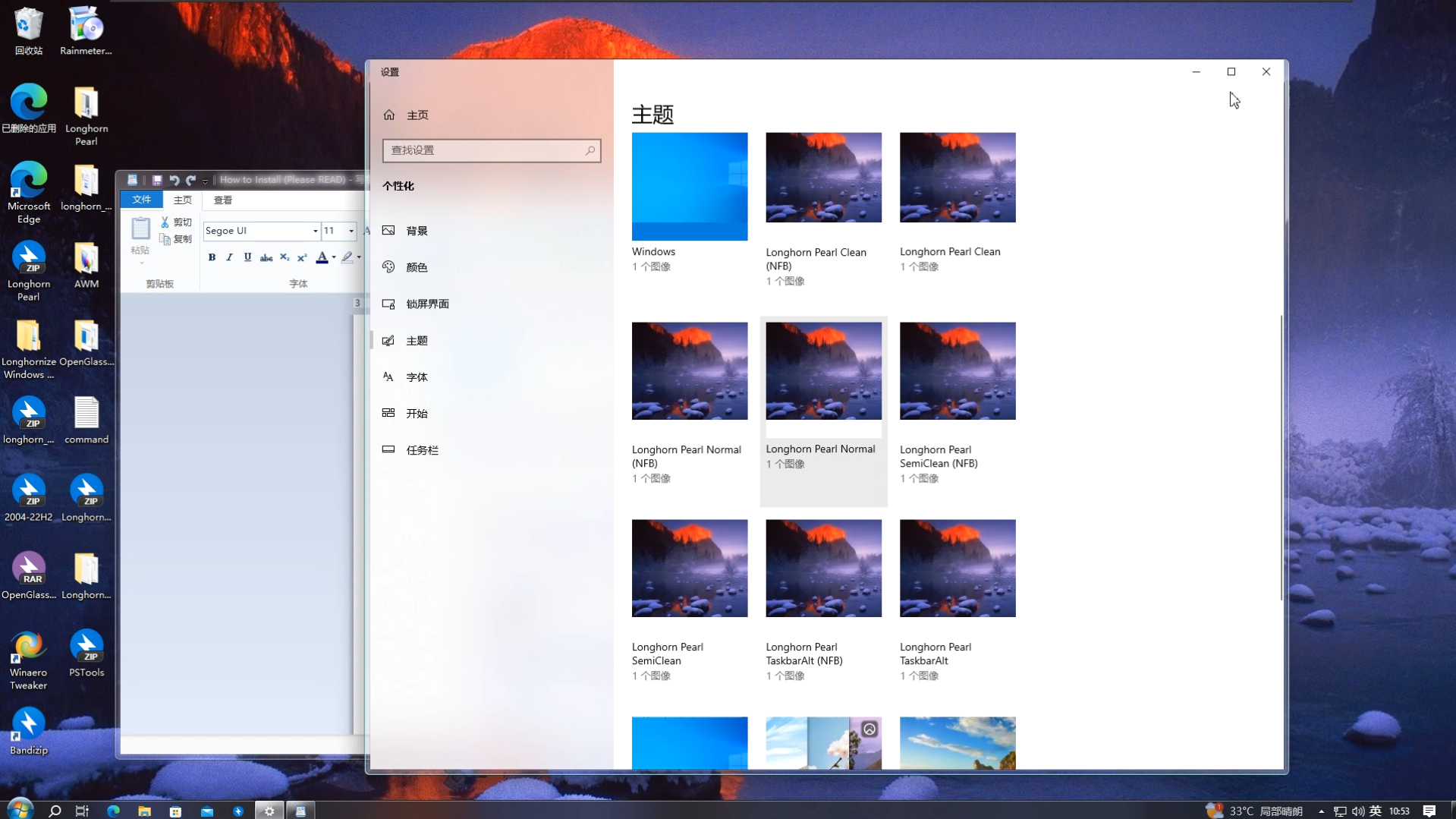Toggle underline in WordPad ribbon
The height and width of the screenshot is (819, 1456).
pyautogui.click(x=247, y=257)
